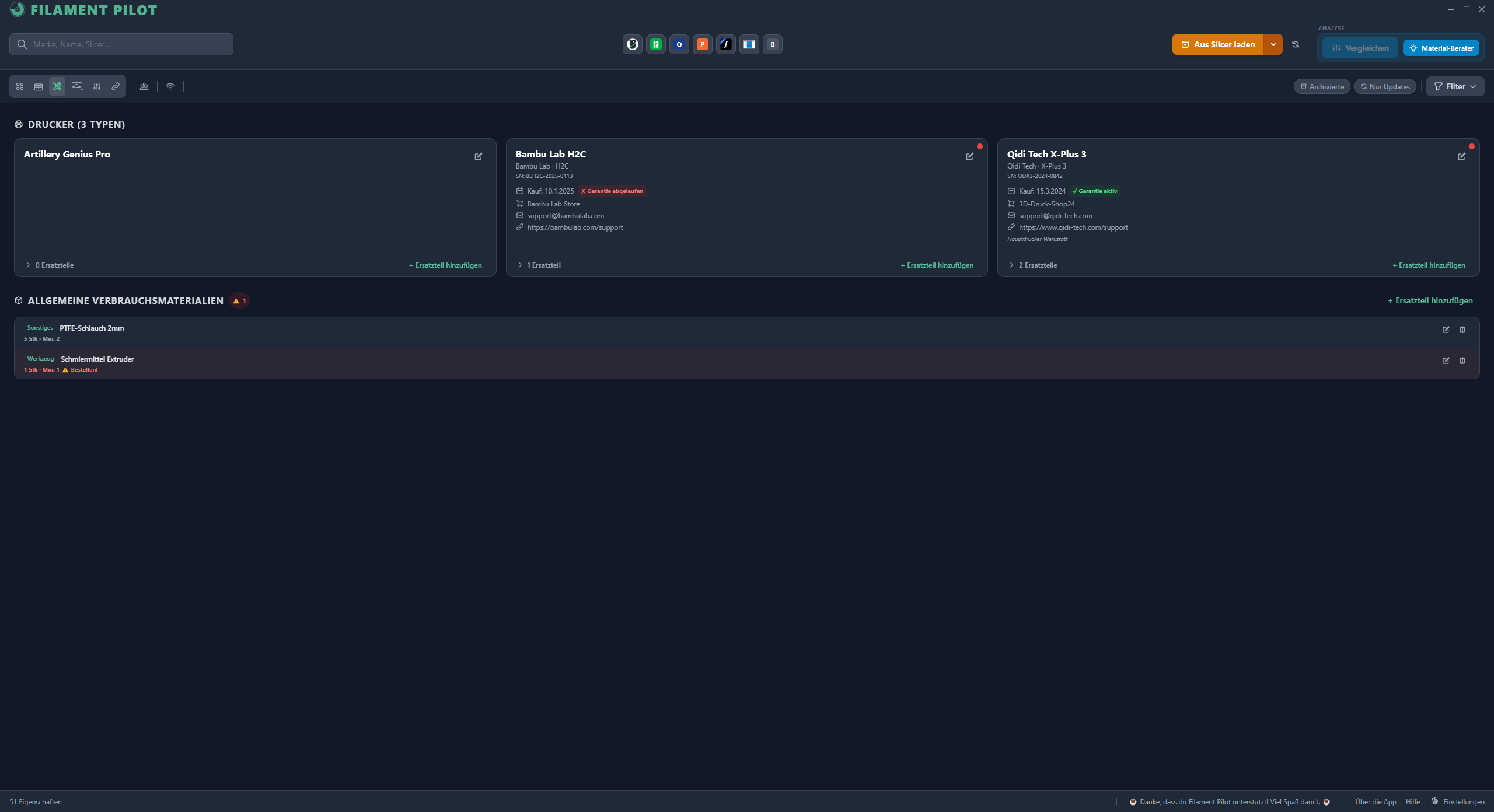Screen dimensions: 1494x812
Task: Select the black slicer icon with blue stripe
Action: point(726,44)
